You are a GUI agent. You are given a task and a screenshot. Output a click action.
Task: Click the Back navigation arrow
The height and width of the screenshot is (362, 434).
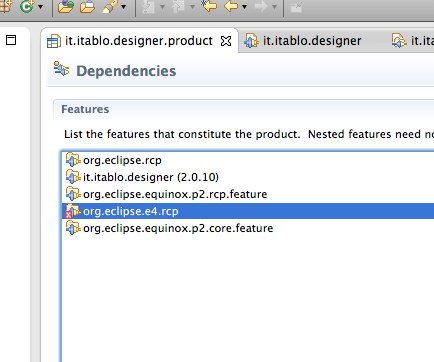pyautogui.click(x=231, y=6)
